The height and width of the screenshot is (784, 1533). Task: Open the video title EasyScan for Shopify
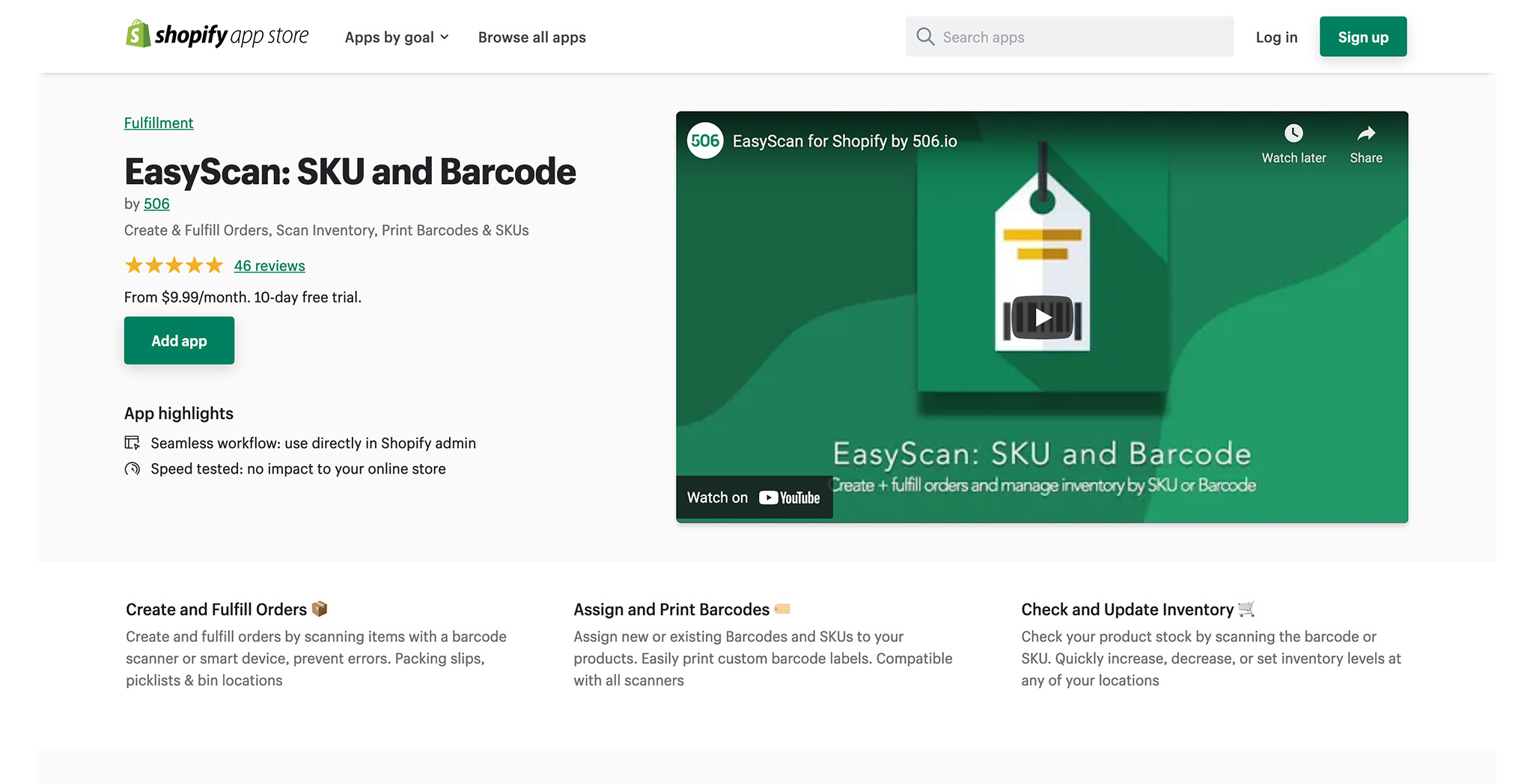(x=844, y=141)
